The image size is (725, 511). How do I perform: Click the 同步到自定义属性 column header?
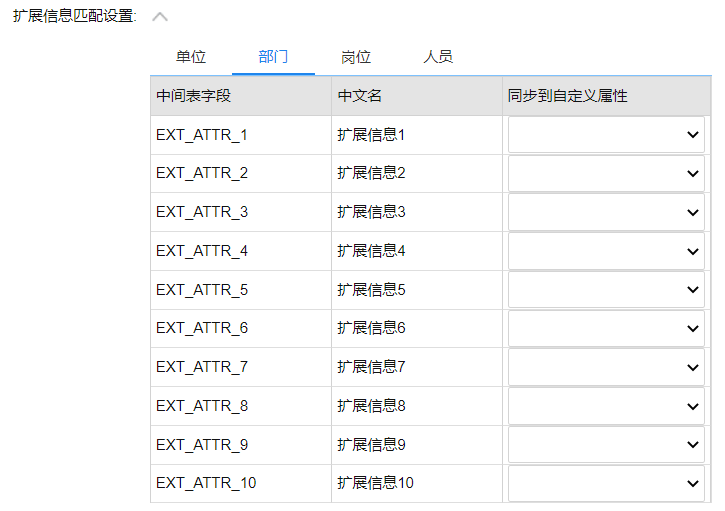click(567, 96)
